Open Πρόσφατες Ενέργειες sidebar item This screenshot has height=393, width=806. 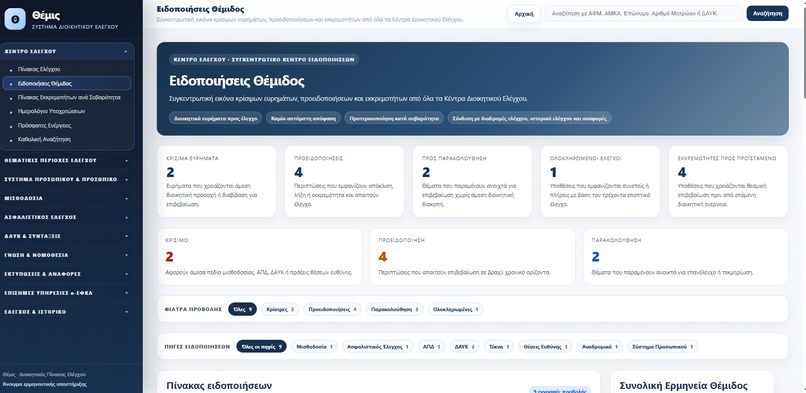[x=67, y=125]
